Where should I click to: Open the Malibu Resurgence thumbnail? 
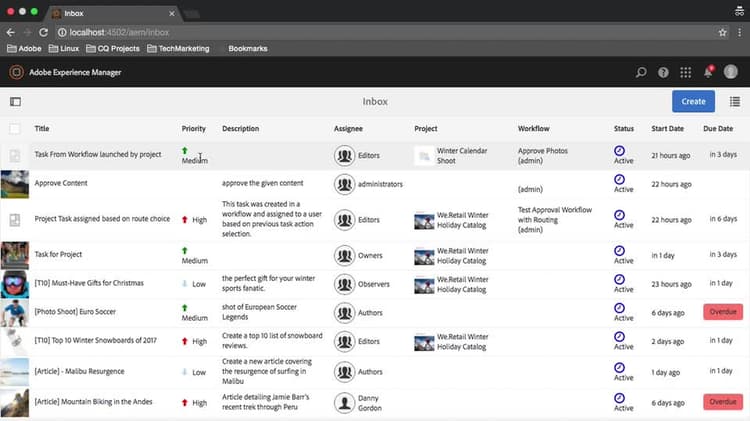click(x=14, y=372)
